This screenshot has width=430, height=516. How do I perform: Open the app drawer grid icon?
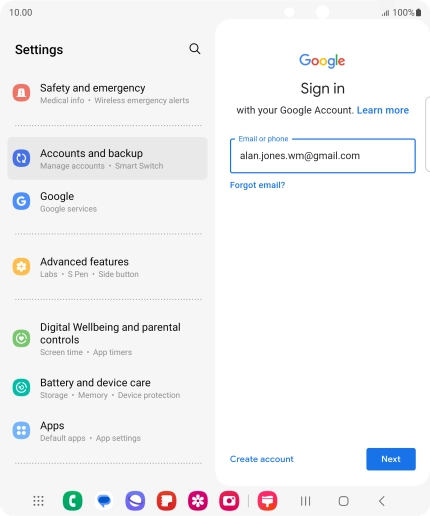(38, 501)
